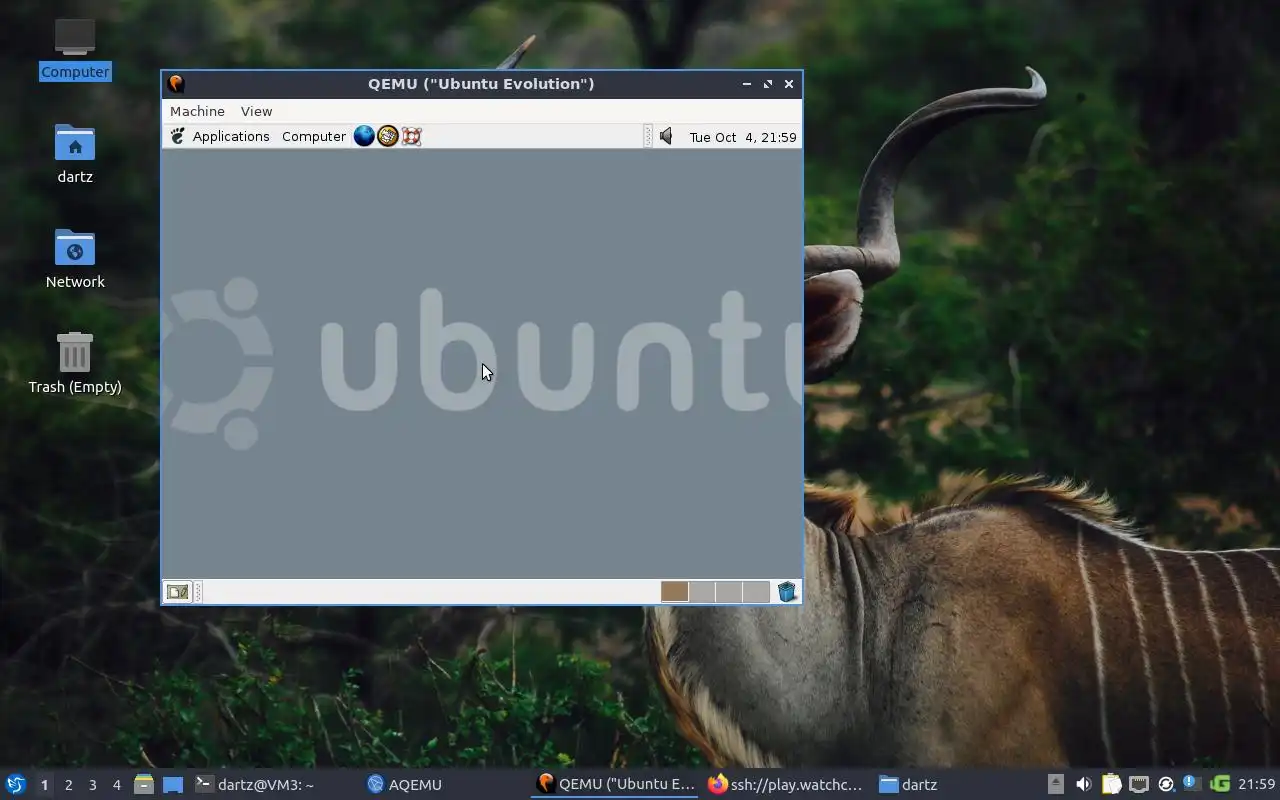
Task: Open the network connection tray icon
Action: pyautogui.click(x=1138, y=784)
